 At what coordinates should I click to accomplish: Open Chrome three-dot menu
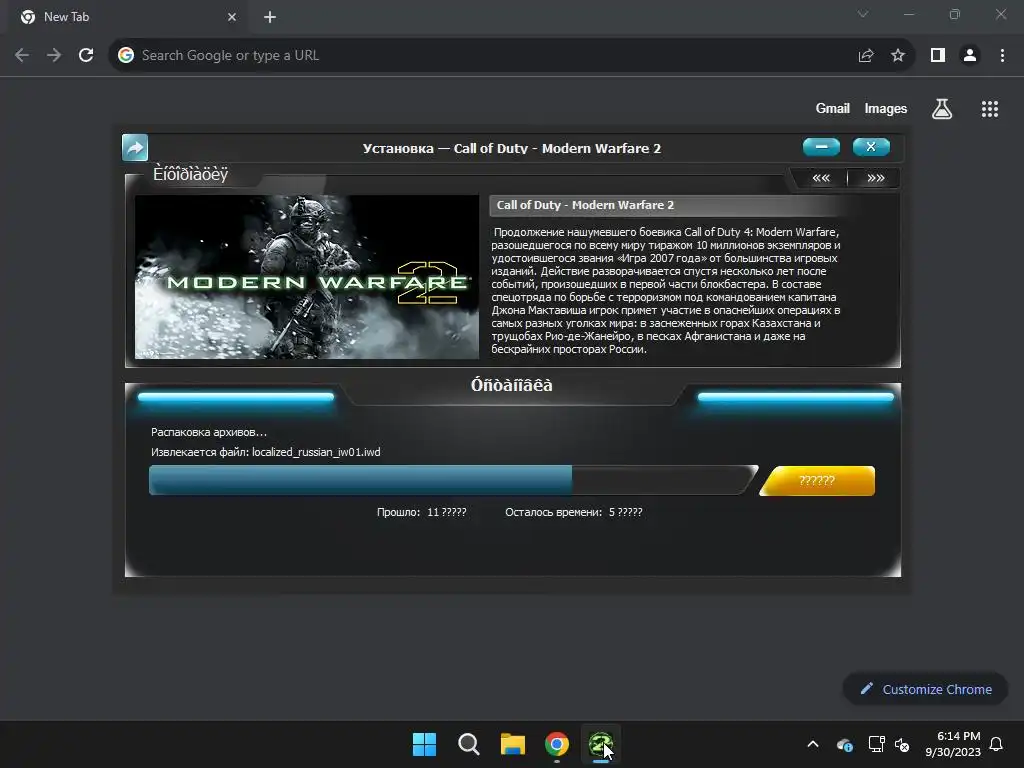(1002, 56)
